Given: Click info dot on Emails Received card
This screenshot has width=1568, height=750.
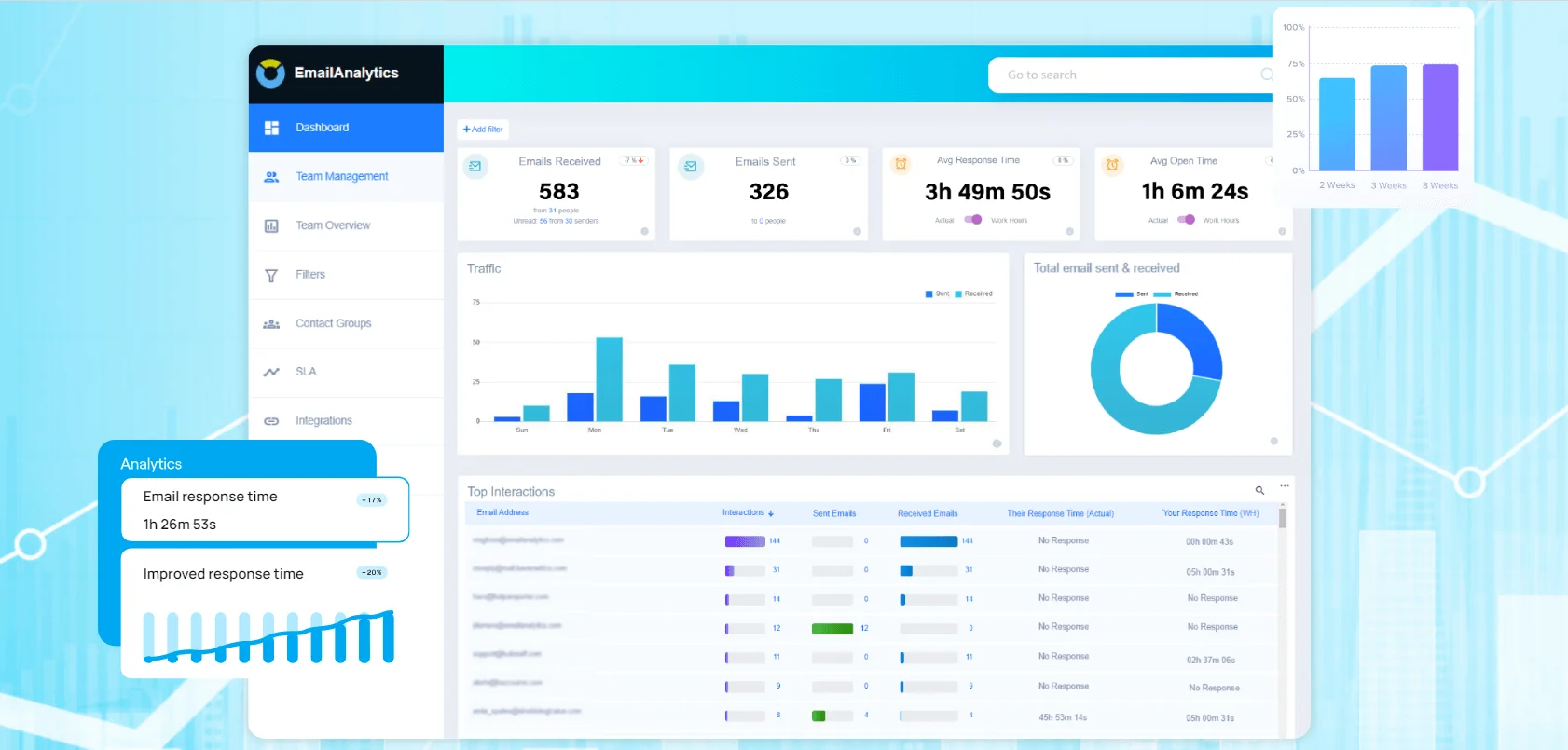Looking at the screenshot, I should tap(644, 231).
